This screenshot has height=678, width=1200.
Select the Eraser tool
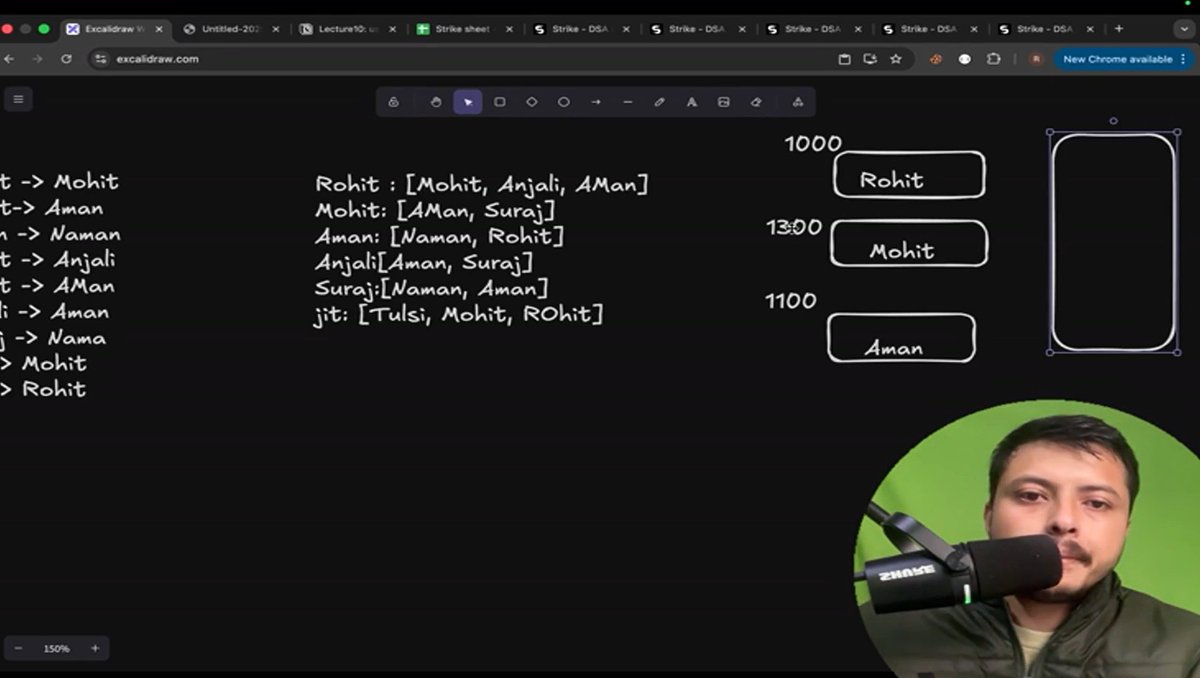coord(756,102)
